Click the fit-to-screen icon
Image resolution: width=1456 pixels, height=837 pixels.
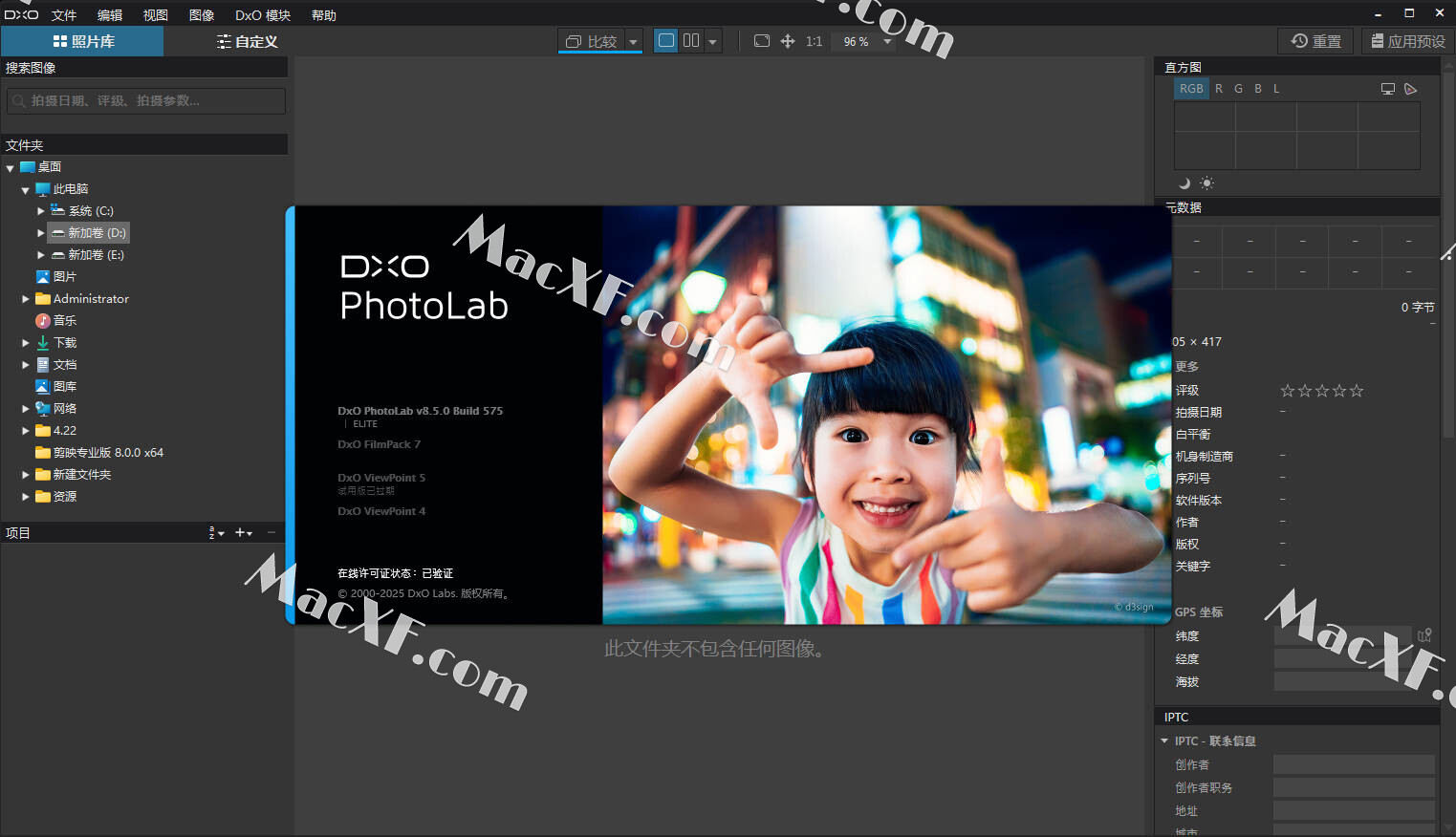(762, 41)
